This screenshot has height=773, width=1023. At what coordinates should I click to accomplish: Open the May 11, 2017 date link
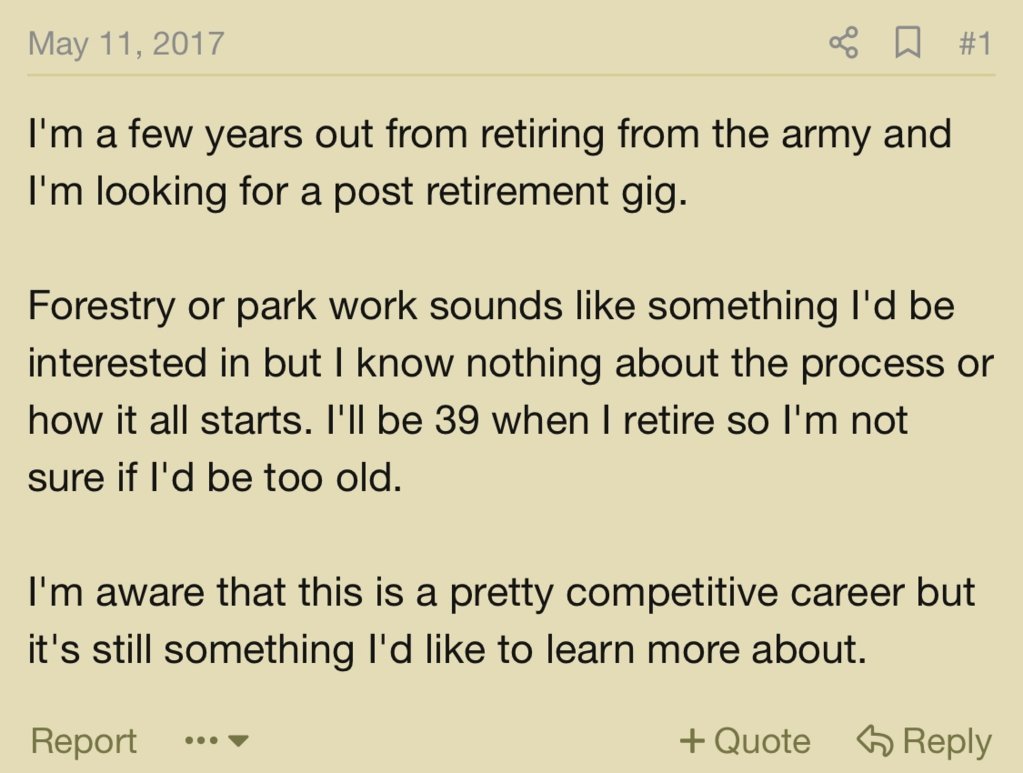coord(127,44)
